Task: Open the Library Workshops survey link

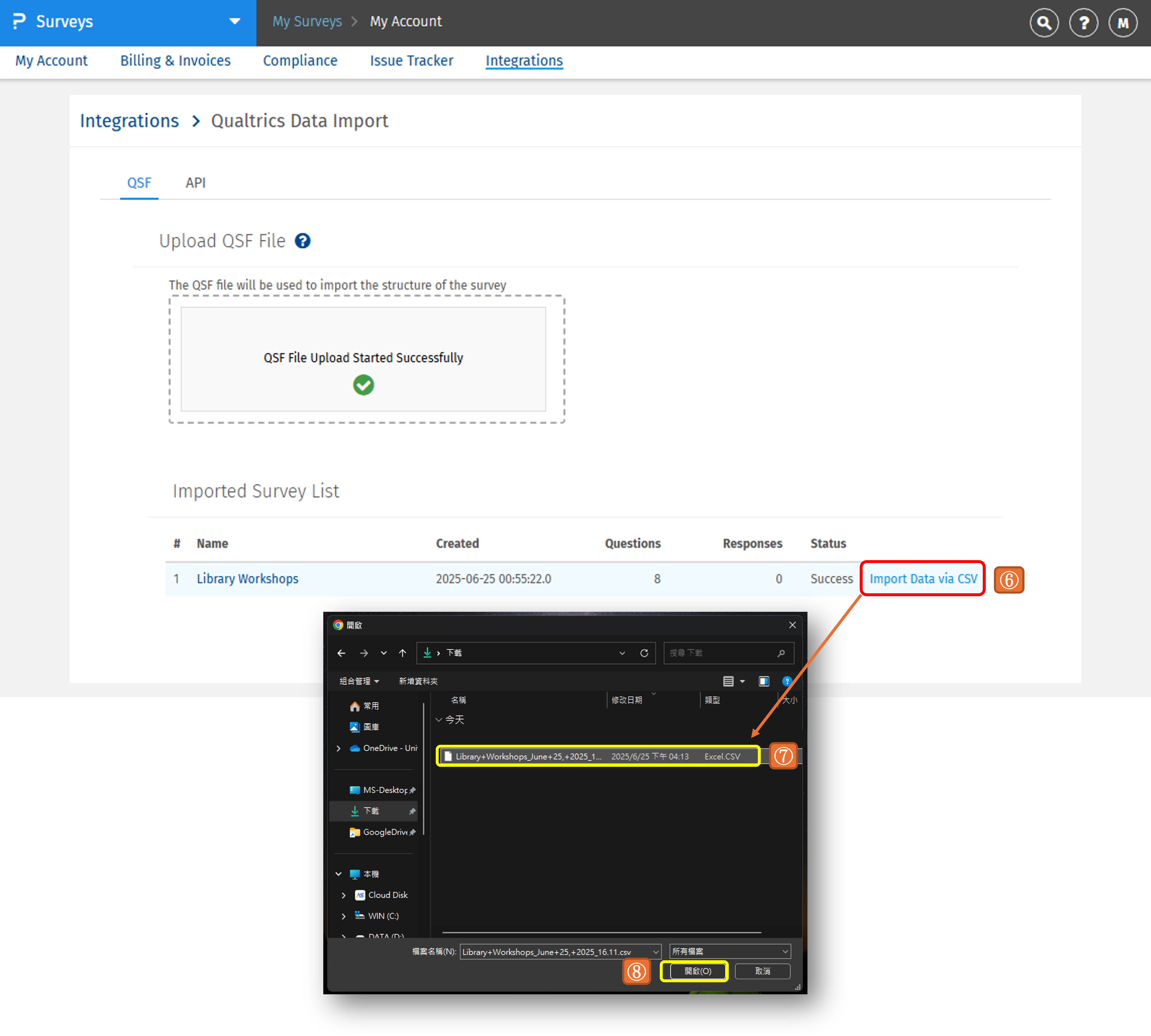Action: (248, 578)
